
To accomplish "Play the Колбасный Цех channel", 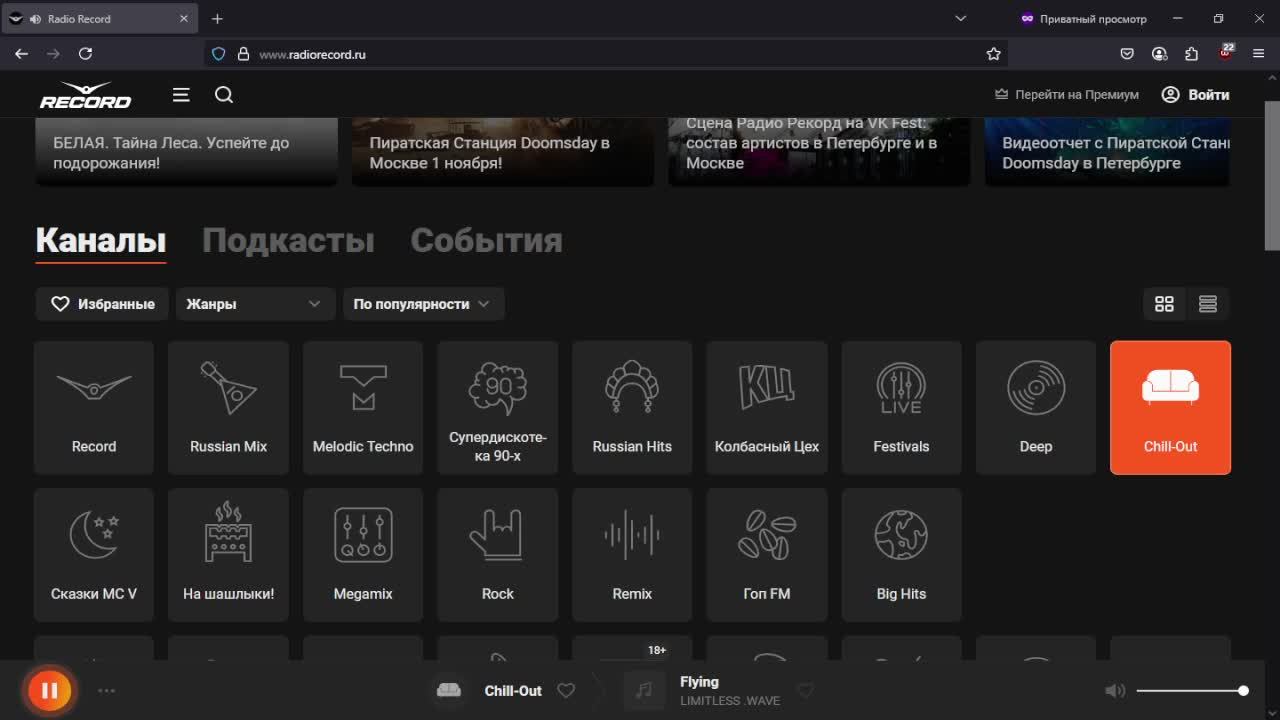I will point(767,408).
